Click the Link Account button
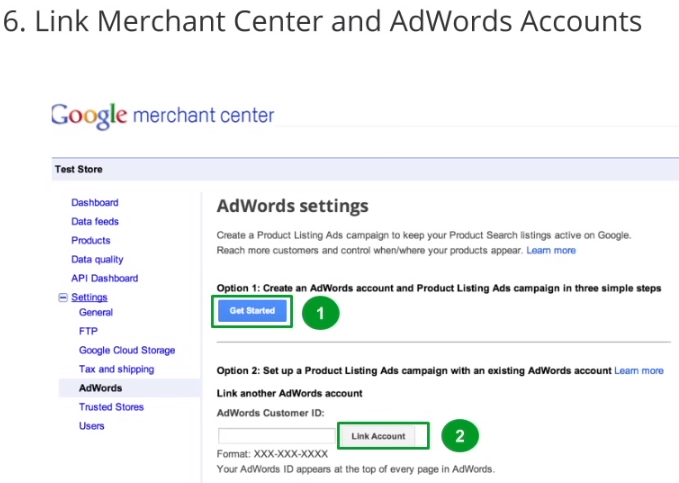 [378, 436]
